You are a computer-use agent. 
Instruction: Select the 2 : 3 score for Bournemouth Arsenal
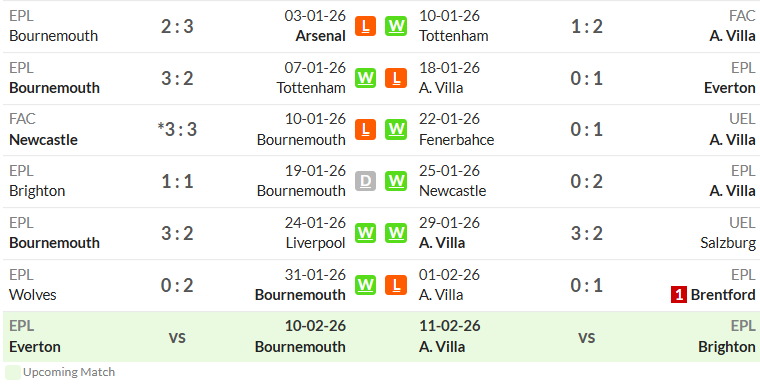click(177, 26)
